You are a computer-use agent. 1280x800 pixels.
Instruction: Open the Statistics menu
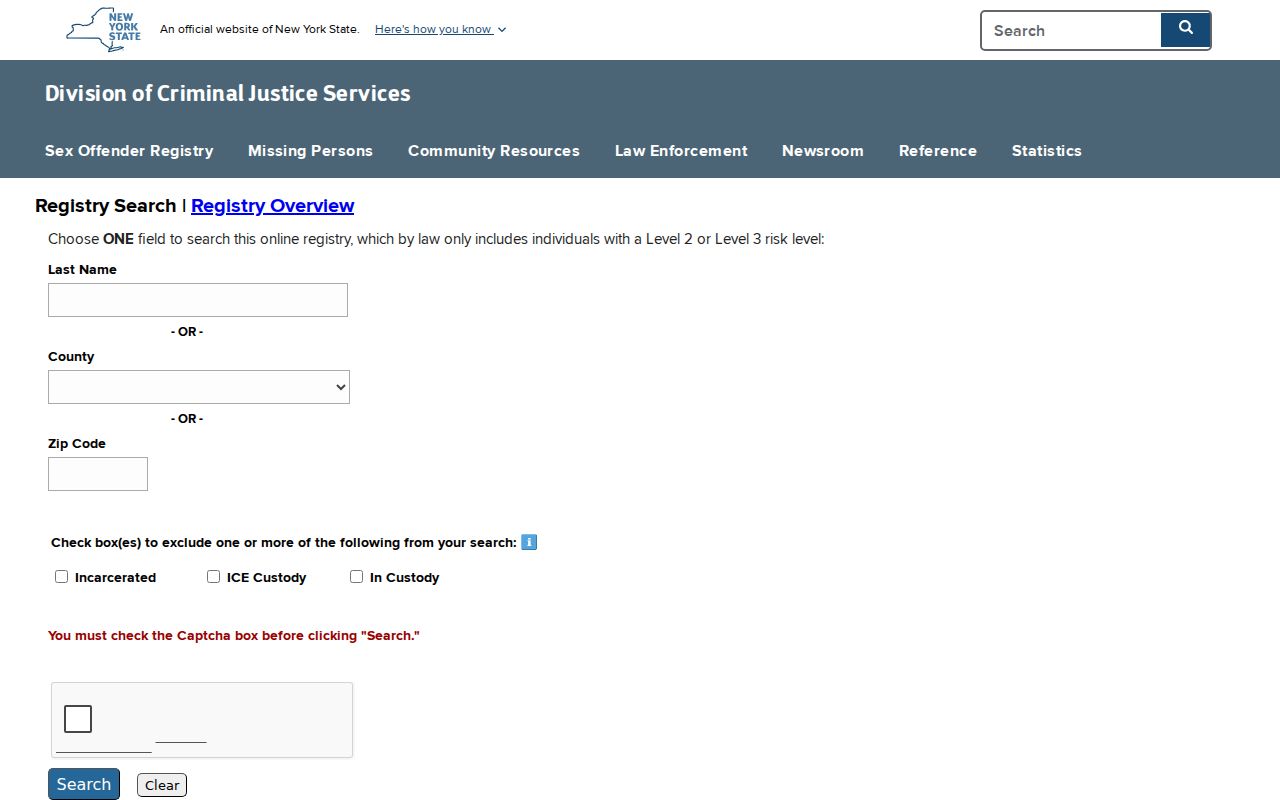(1047, 151)
